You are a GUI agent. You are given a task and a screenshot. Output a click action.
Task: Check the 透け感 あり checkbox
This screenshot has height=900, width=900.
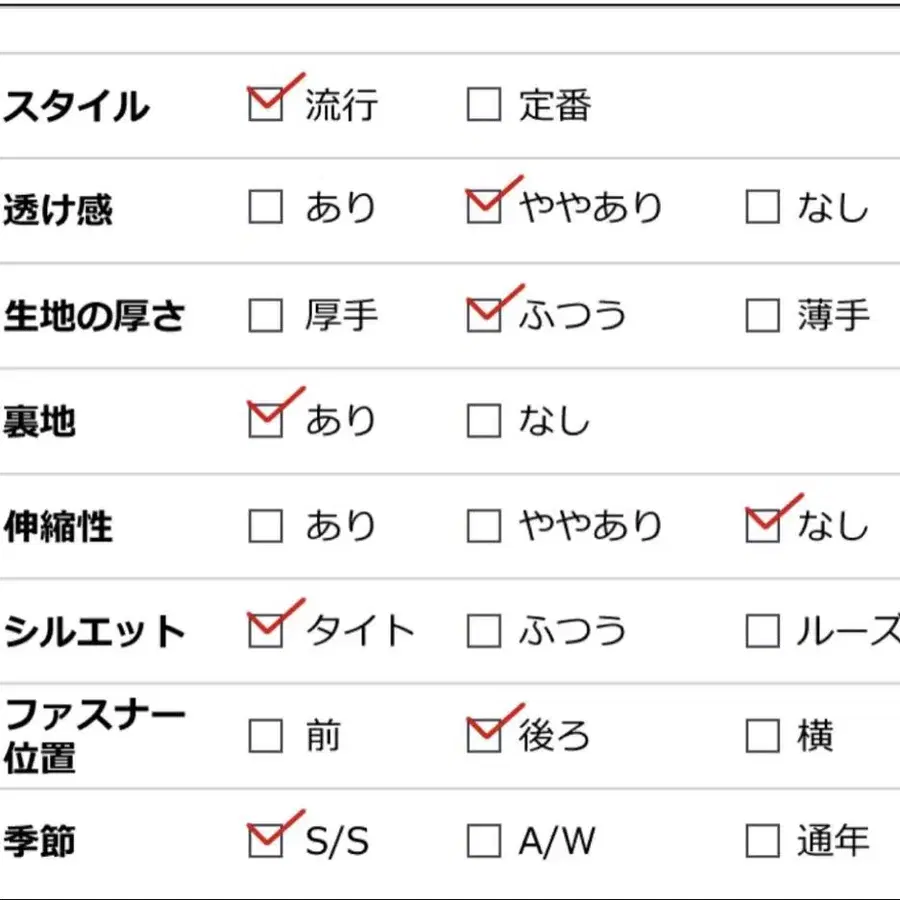[x=265, y=208]
